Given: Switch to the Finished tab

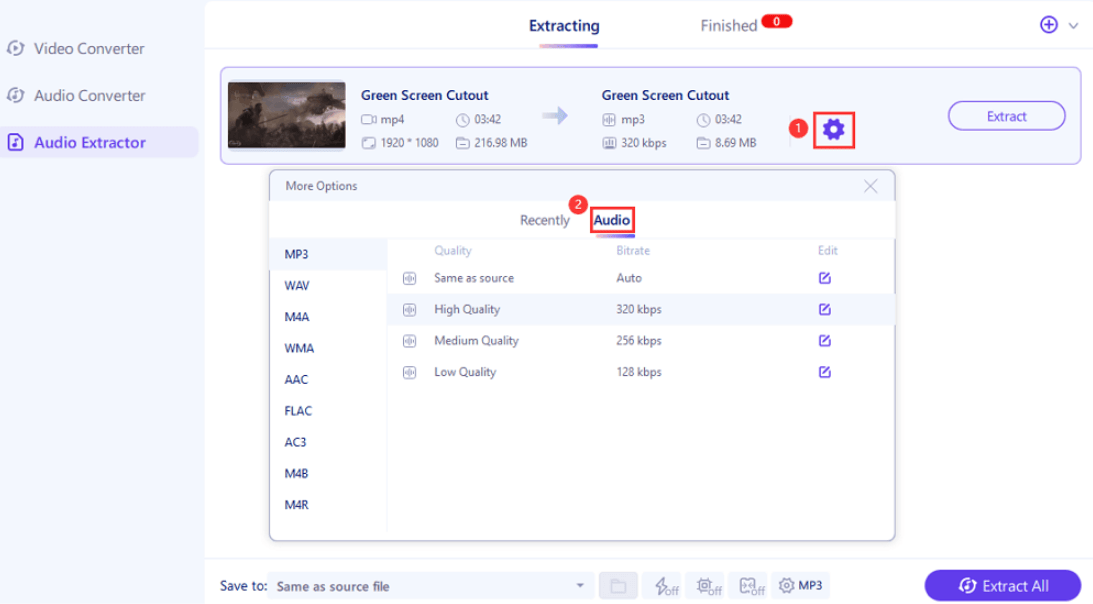Looking at the screenshot, I should [728, 26].
